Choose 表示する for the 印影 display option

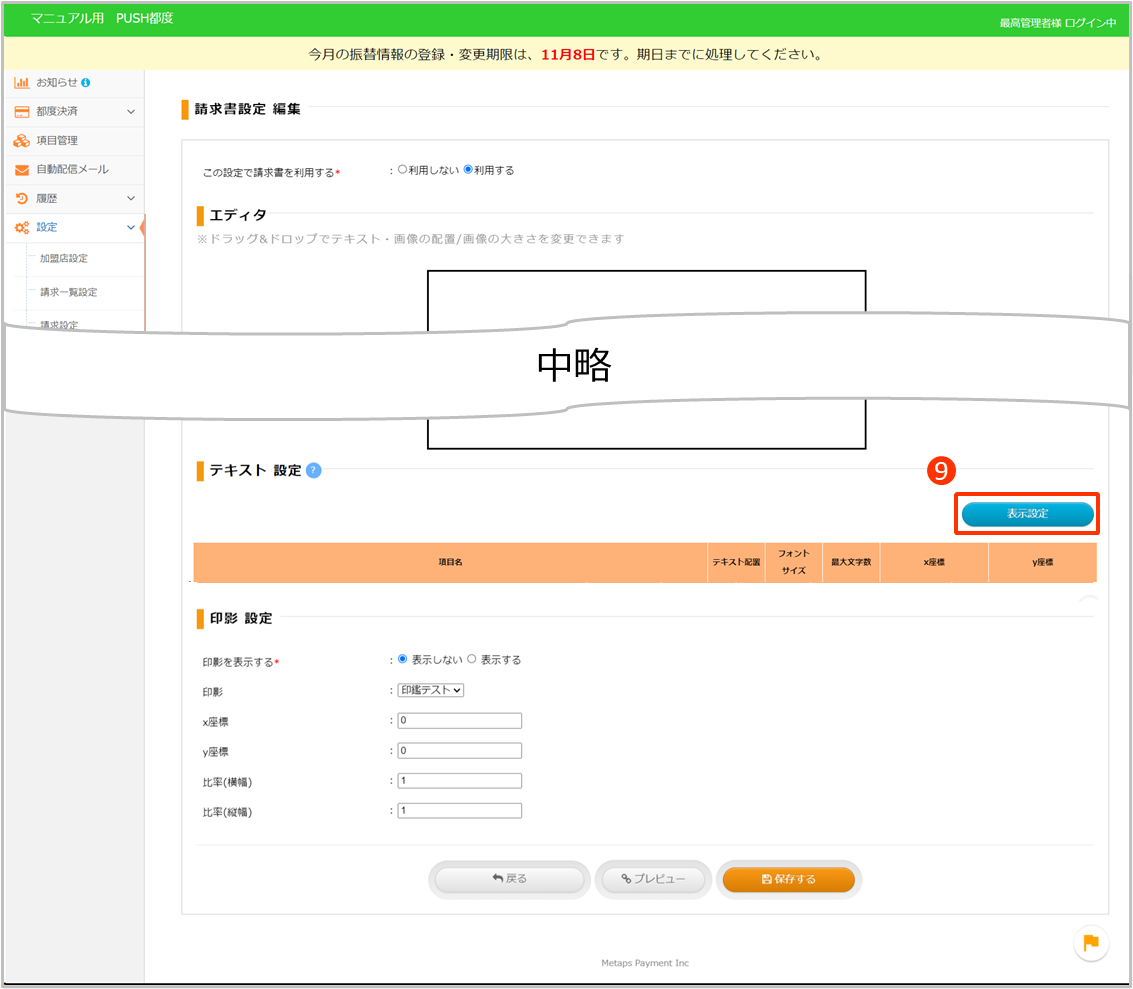point(472,660)
